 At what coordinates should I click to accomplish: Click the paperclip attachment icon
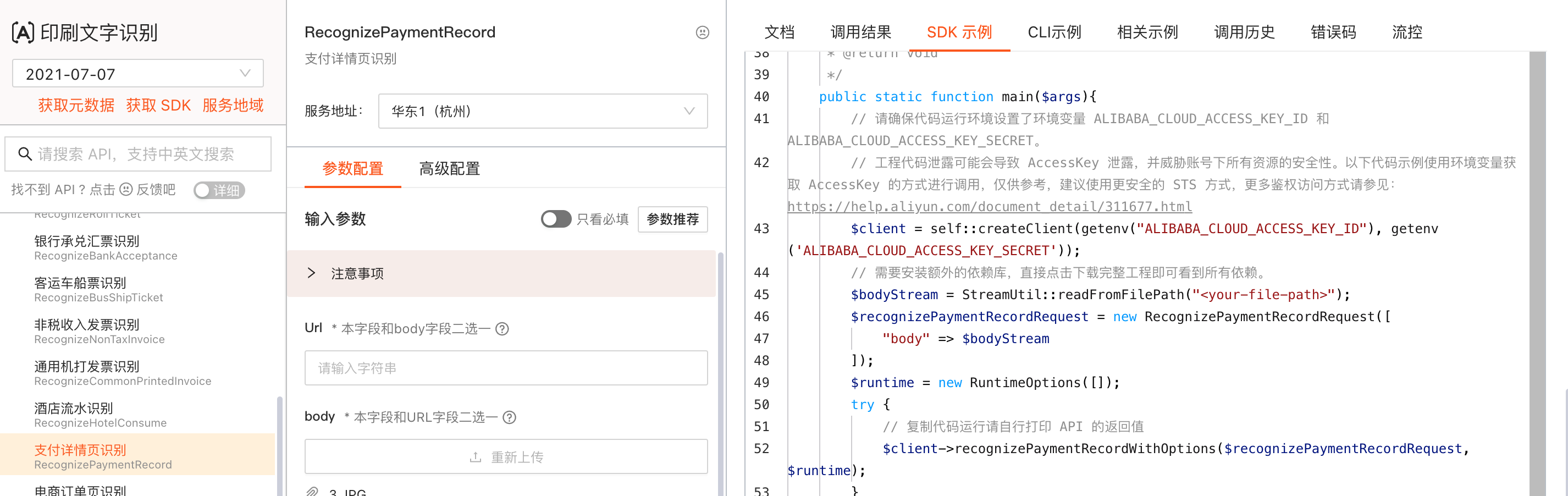tap(312, 492)
